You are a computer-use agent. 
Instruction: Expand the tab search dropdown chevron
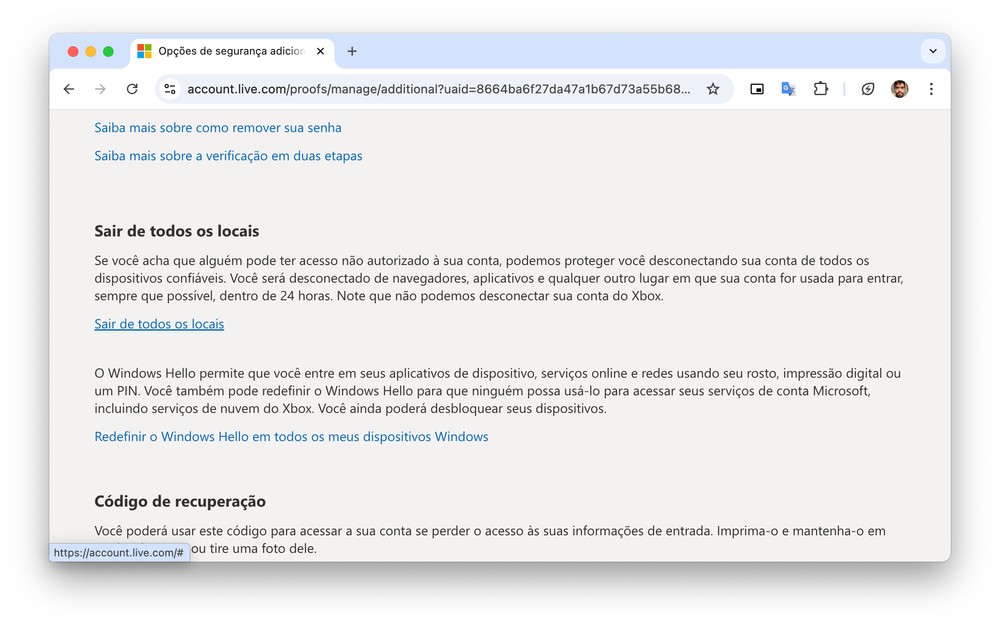tap(932, 51)
